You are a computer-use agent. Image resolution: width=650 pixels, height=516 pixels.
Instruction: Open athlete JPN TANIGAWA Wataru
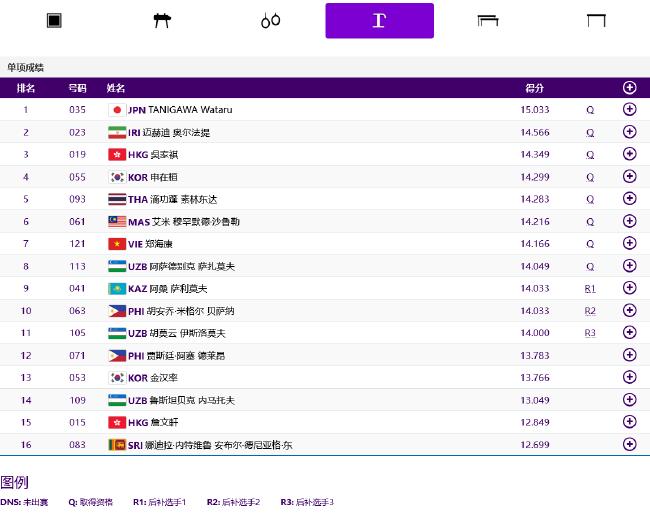180,110
